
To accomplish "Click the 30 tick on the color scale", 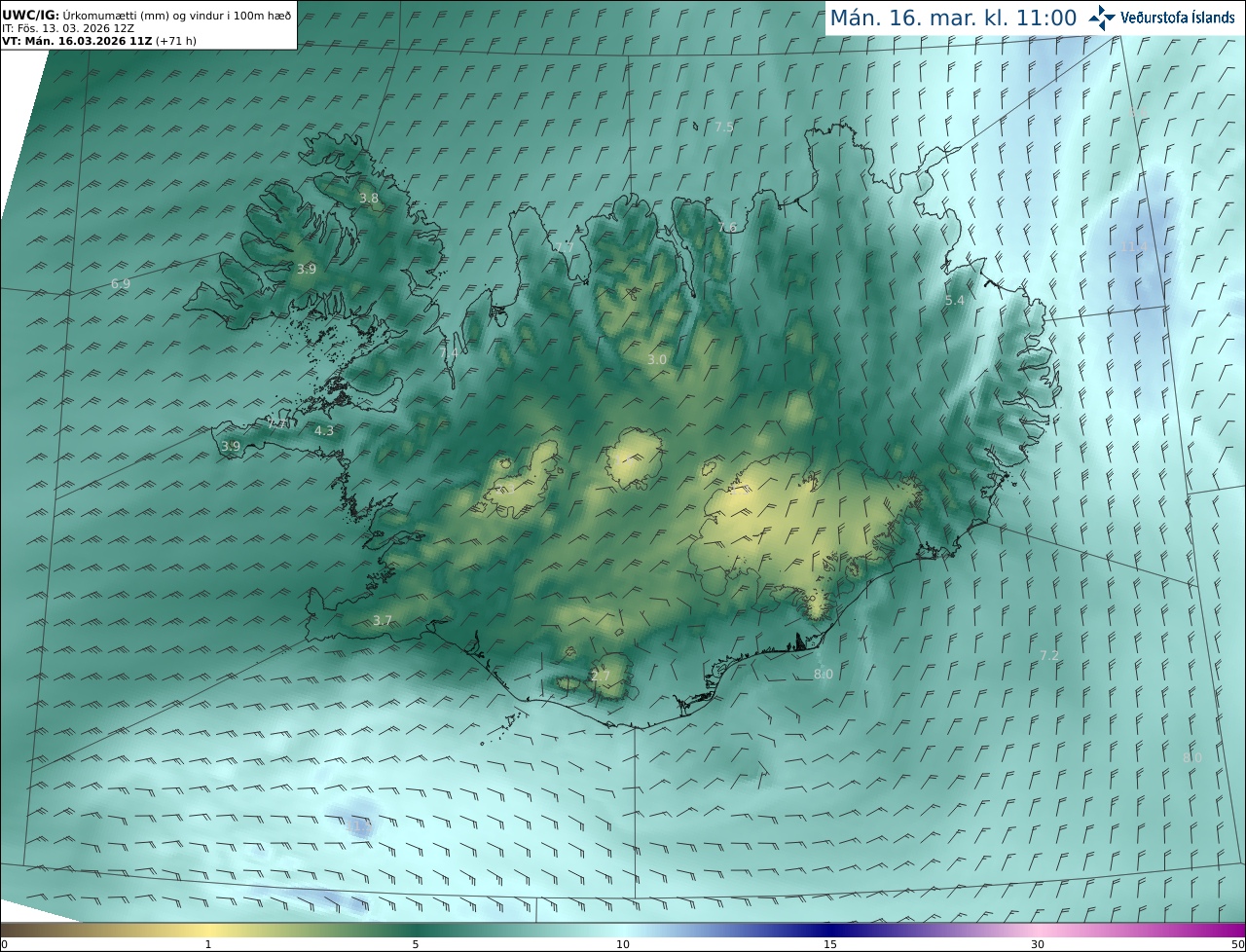I will click(1038, 944).
